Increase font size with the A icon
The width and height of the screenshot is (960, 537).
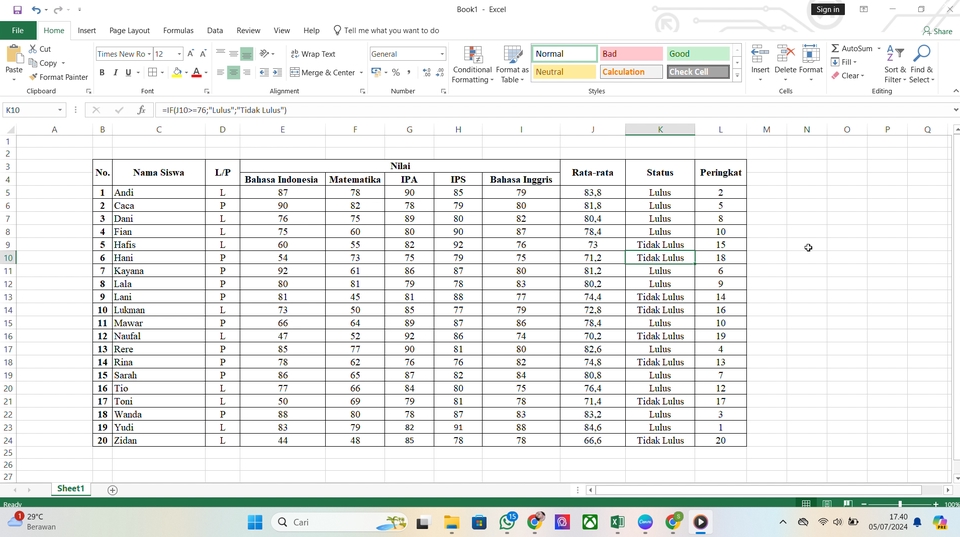(x=190, y=54)
